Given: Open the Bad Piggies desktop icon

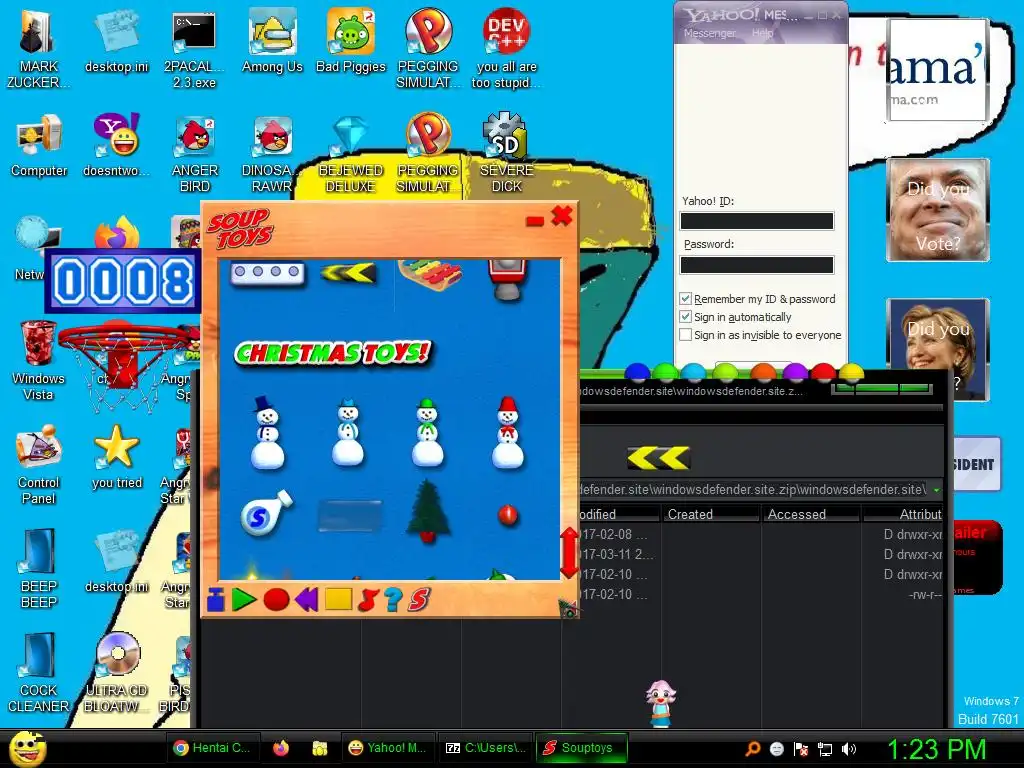Looking at the screenshot, I should [x=351, y=42].
